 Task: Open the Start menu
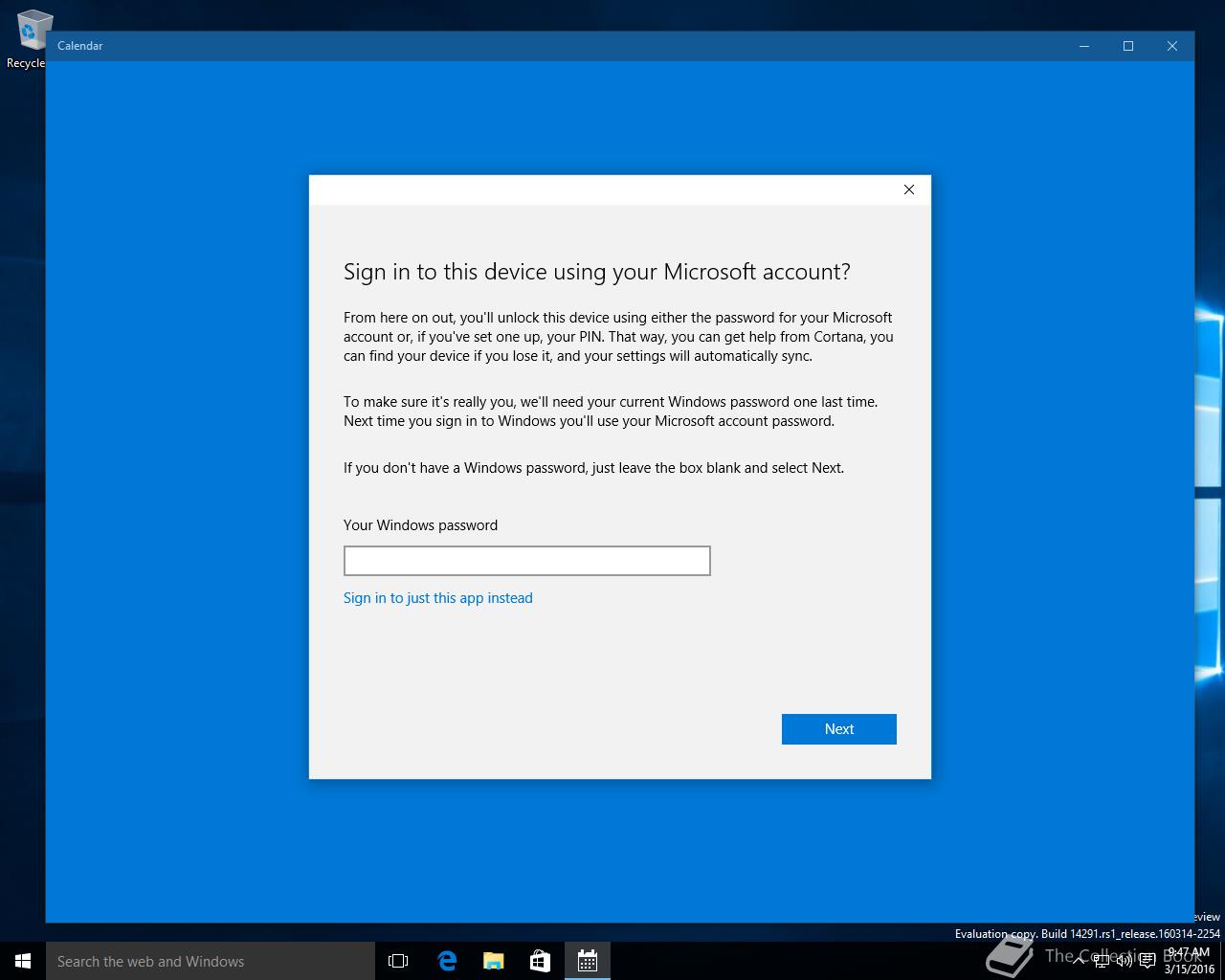pyautogui.click(x=23, y=961)
